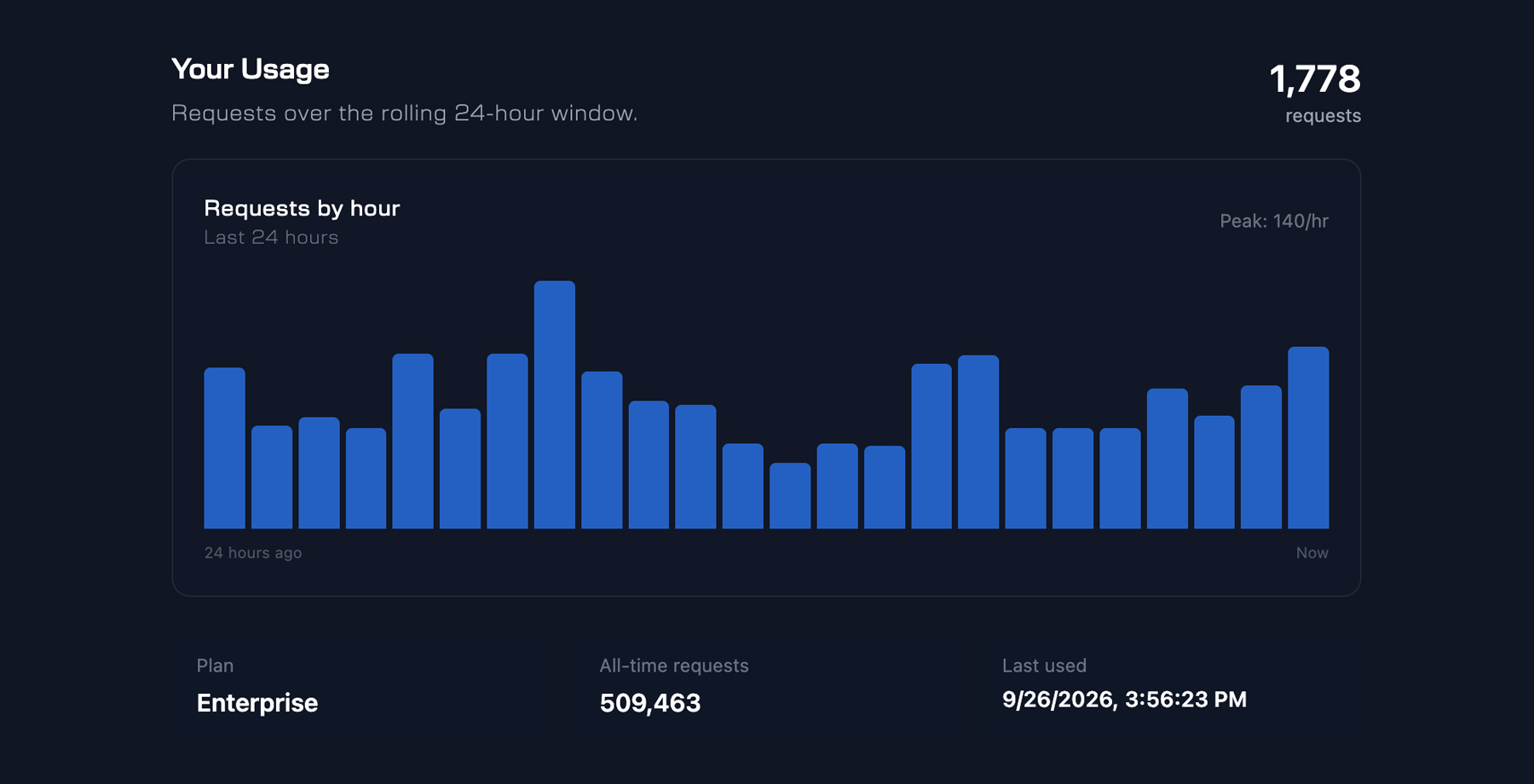Select the 509,463 all-time requests value
Image resolution: width=1534 pixels, height=784 pixels.
(650, 703)
